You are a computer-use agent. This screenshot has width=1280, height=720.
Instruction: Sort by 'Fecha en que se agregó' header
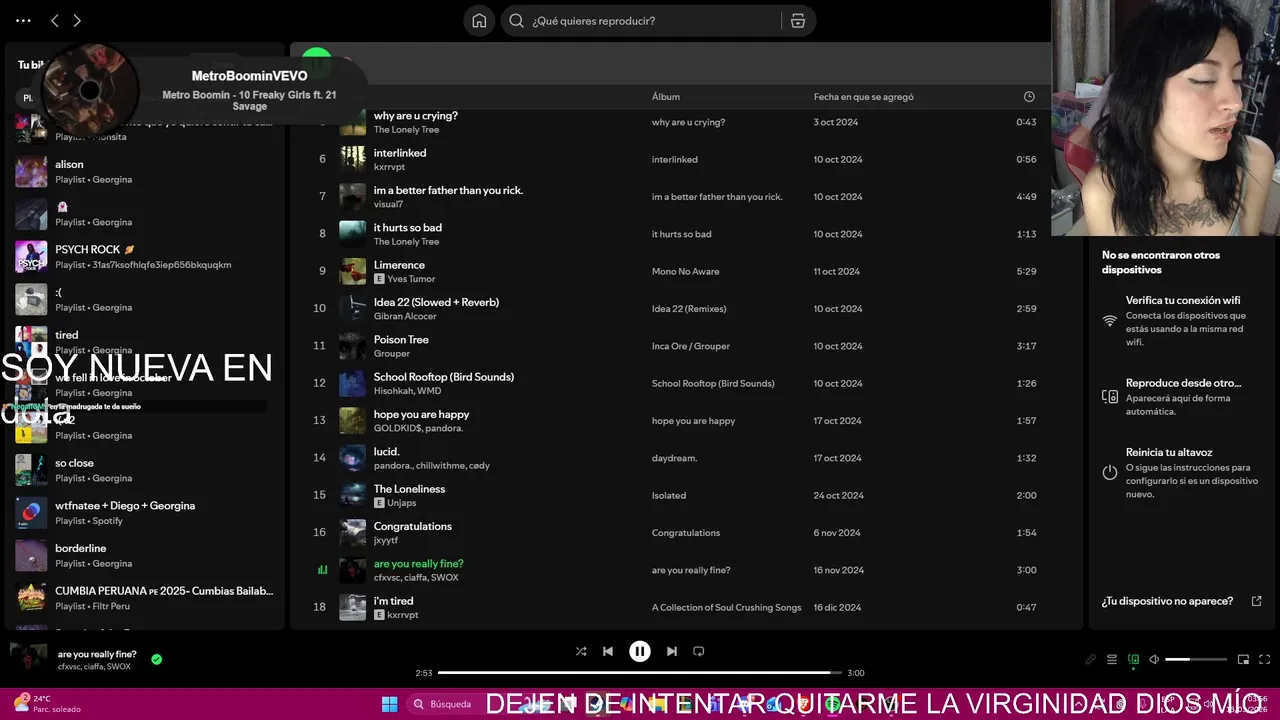click(864, 97)
